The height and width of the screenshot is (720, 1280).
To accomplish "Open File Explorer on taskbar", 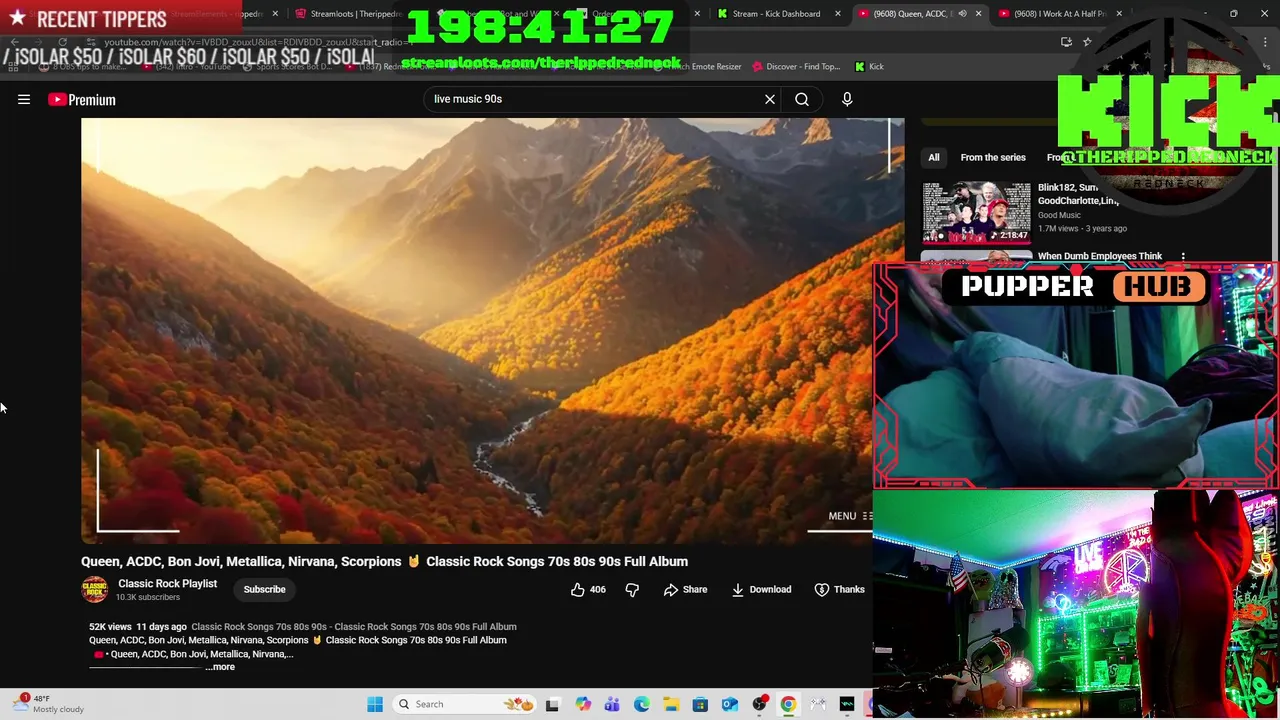I will [671, 704].
